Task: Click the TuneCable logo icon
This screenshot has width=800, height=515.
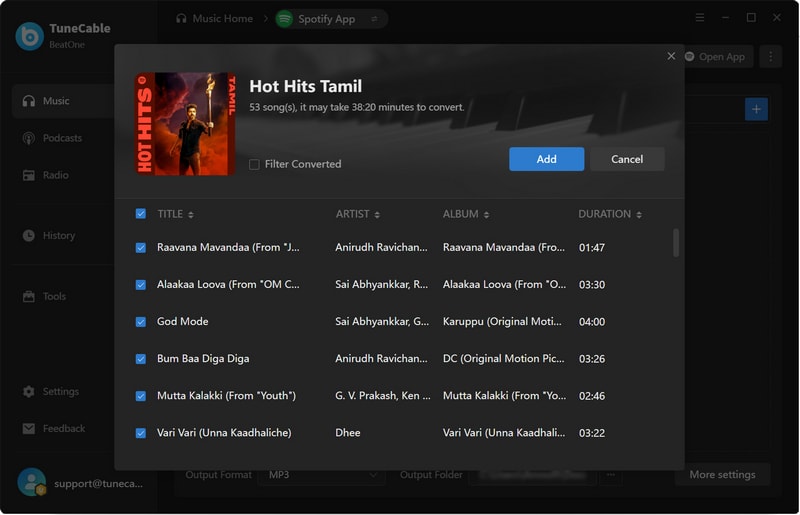Action: click(30, 36)
